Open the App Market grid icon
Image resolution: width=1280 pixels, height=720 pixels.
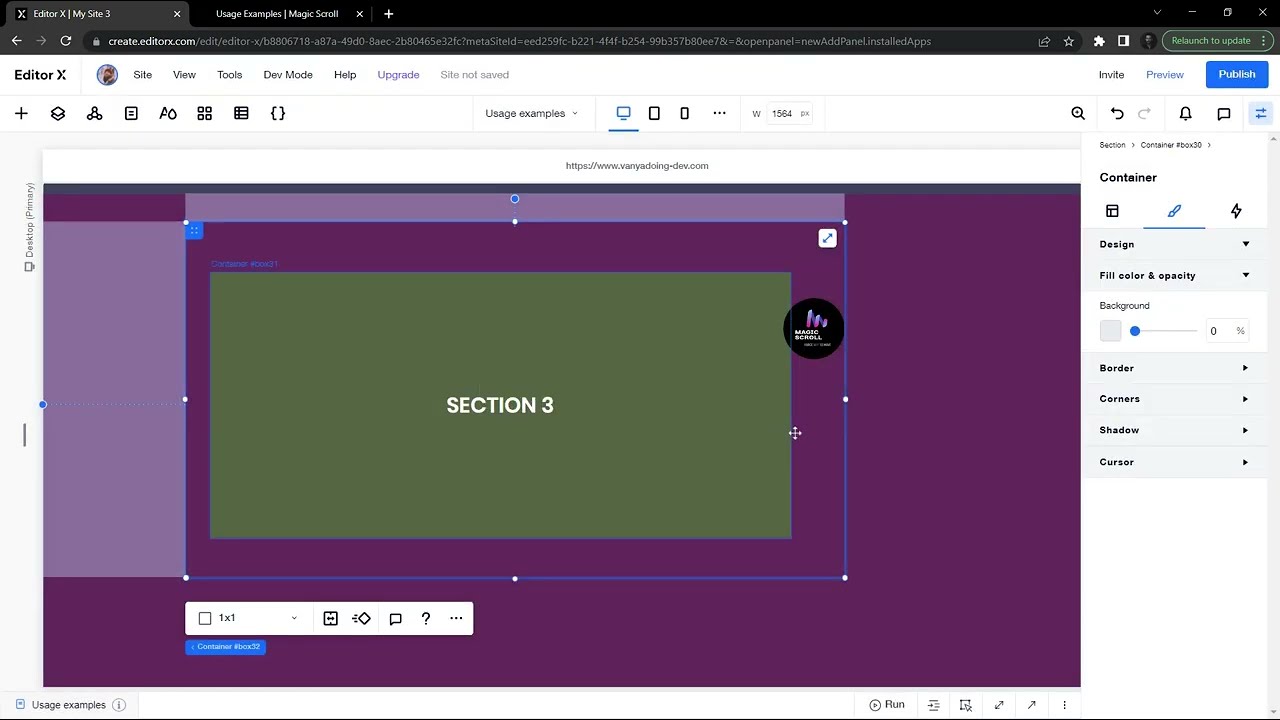205,114
